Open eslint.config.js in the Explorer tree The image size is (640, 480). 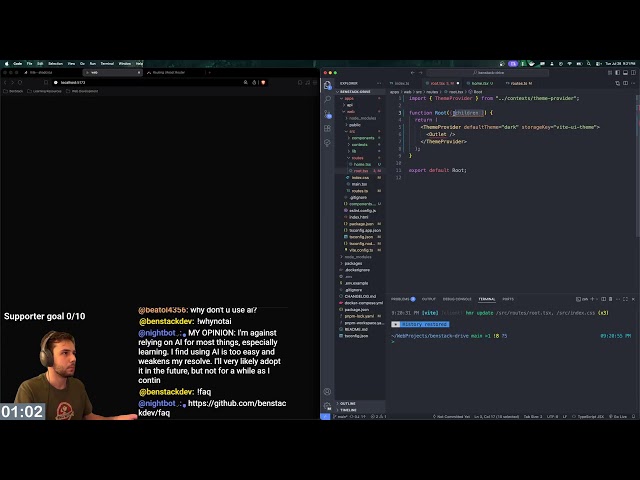point(362,211)
